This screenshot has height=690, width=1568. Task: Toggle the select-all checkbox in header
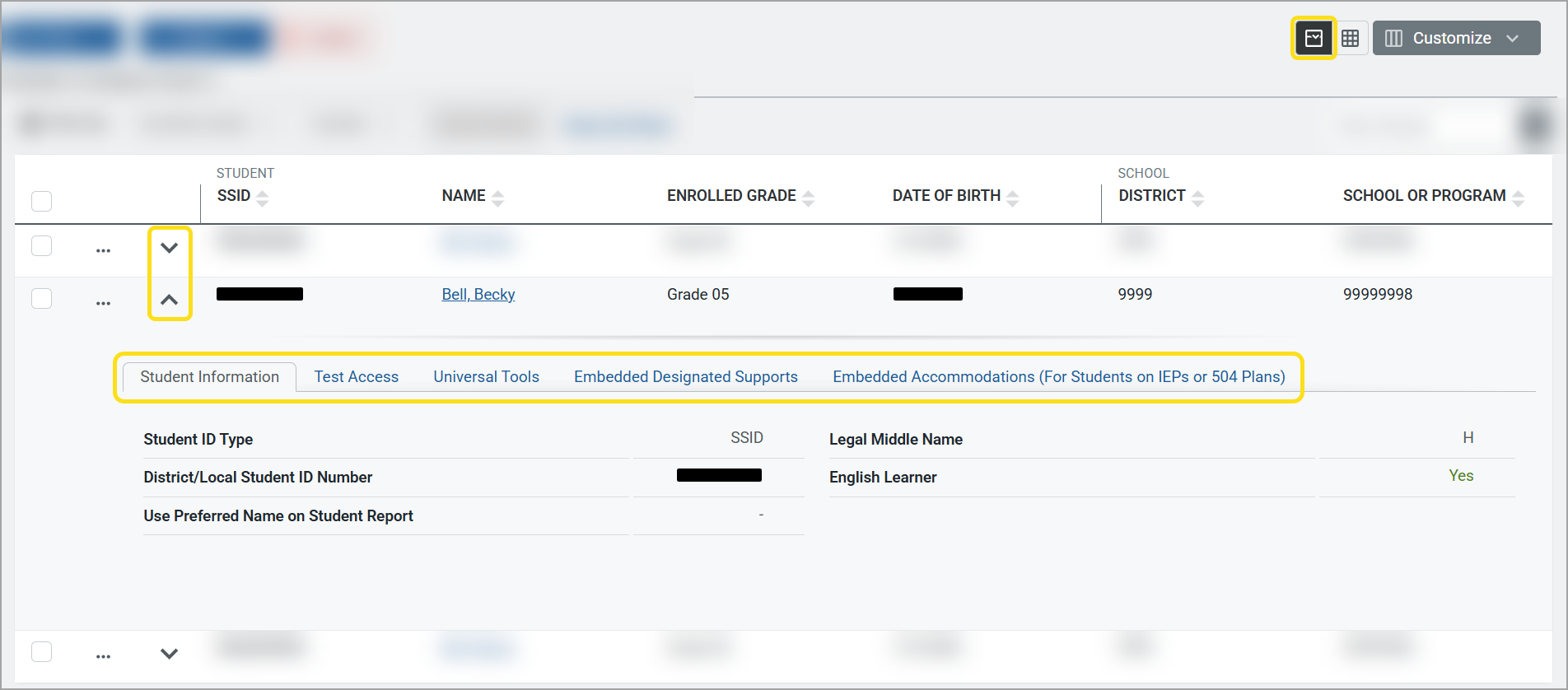[x=41, y=201]
